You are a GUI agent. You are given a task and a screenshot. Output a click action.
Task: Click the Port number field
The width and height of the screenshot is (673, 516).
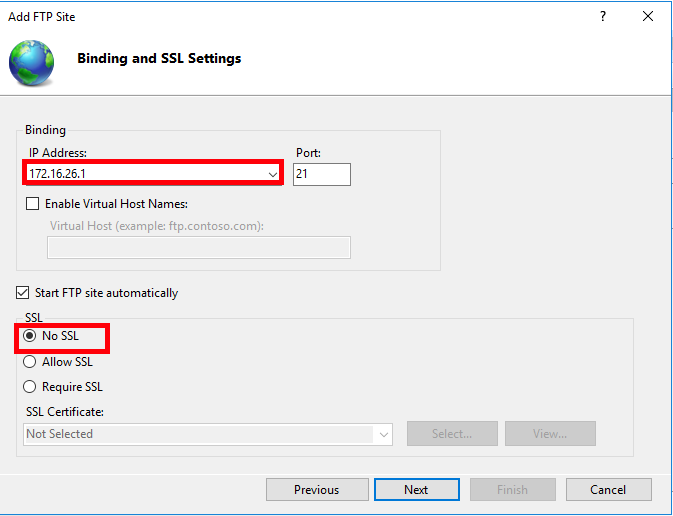click(322, 174)
